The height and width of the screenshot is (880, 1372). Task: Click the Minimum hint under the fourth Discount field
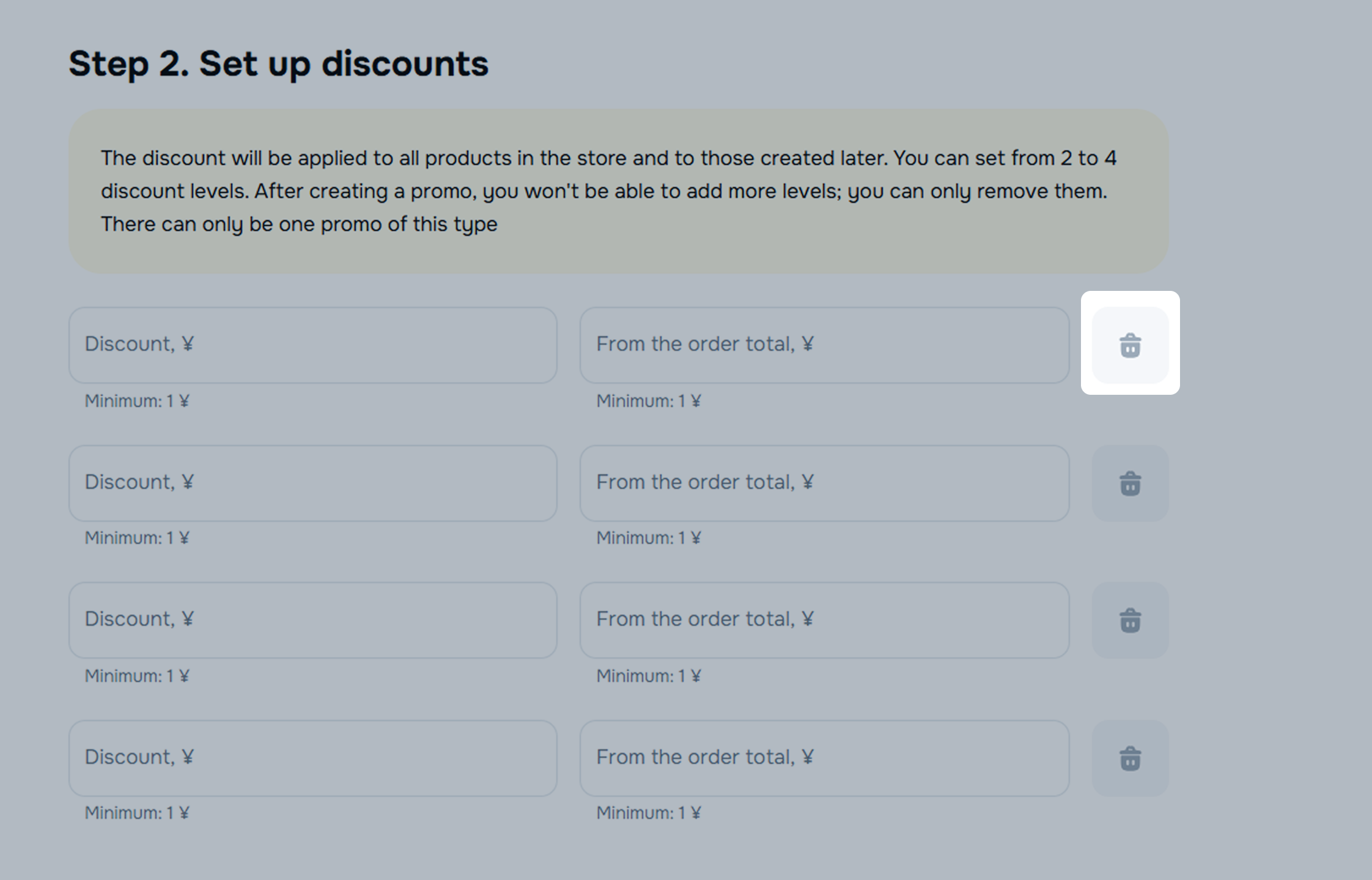(137, 813)
